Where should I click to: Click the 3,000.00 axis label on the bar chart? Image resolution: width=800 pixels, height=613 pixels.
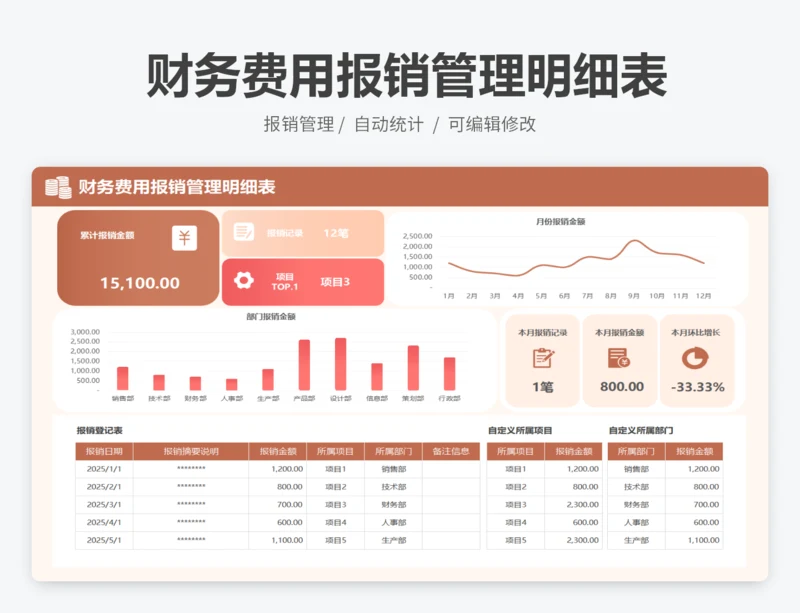[85, 332]
